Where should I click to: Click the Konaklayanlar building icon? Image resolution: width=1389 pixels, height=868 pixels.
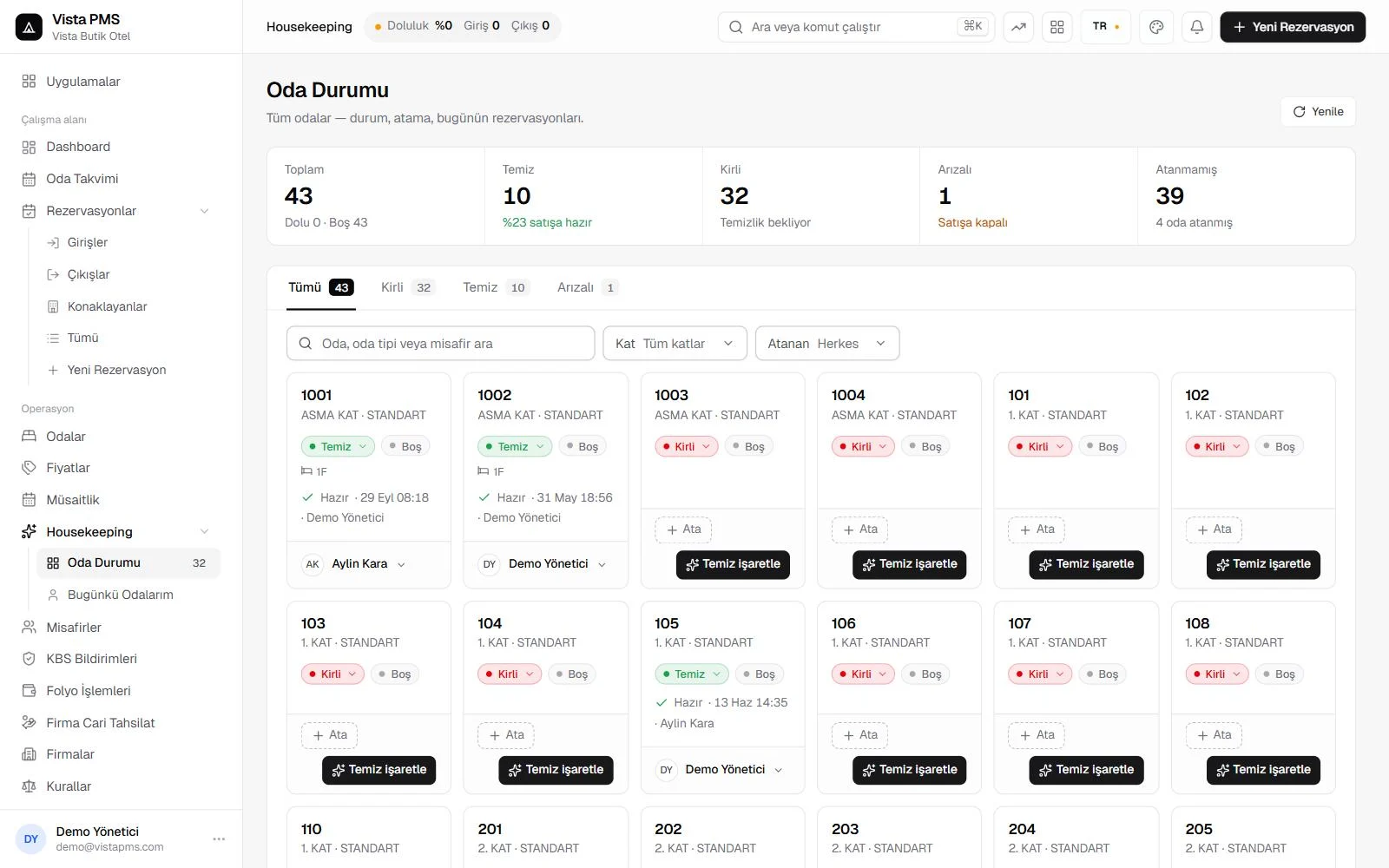tap(53, 306)
